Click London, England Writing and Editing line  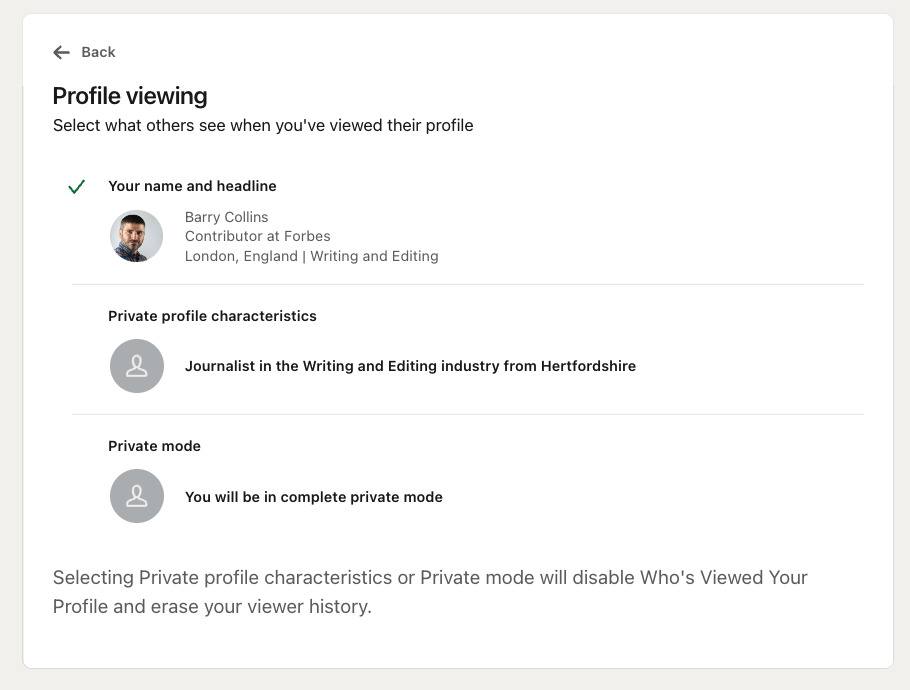click(312, 256)
